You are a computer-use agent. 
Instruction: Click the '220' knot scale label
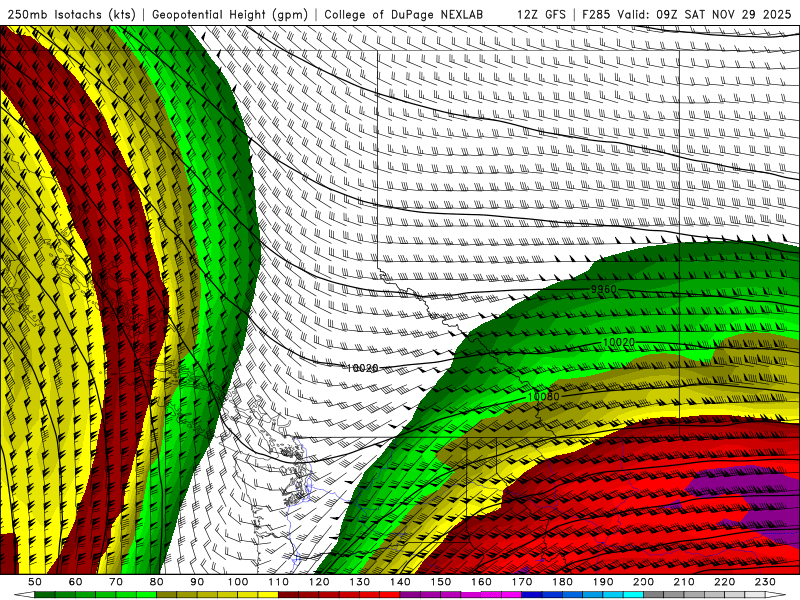tap(724, 582)
